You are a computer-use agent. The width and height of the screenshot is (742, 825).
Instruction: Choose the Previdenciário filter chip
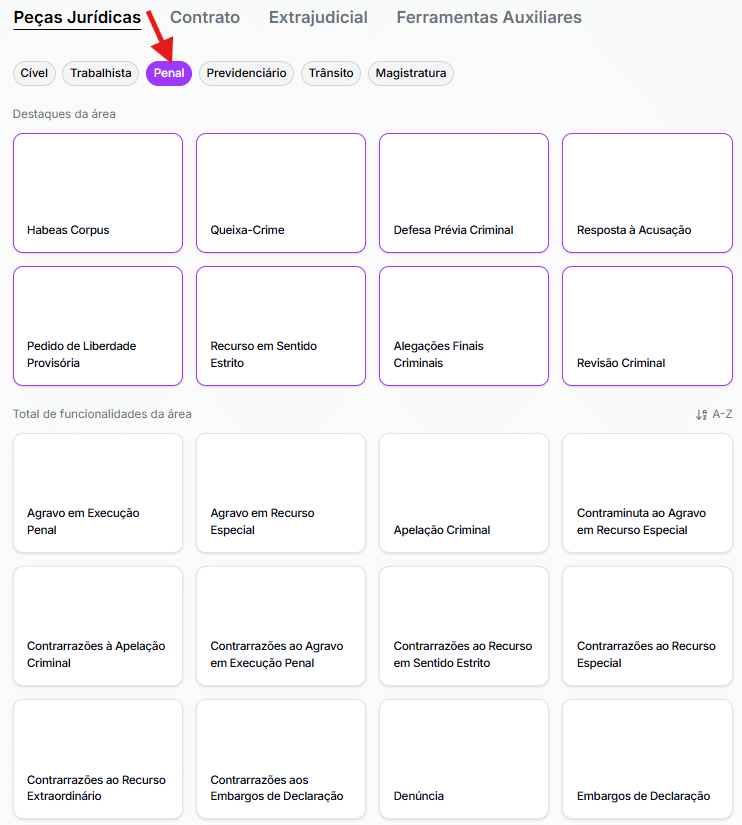(x=246, y=73)
